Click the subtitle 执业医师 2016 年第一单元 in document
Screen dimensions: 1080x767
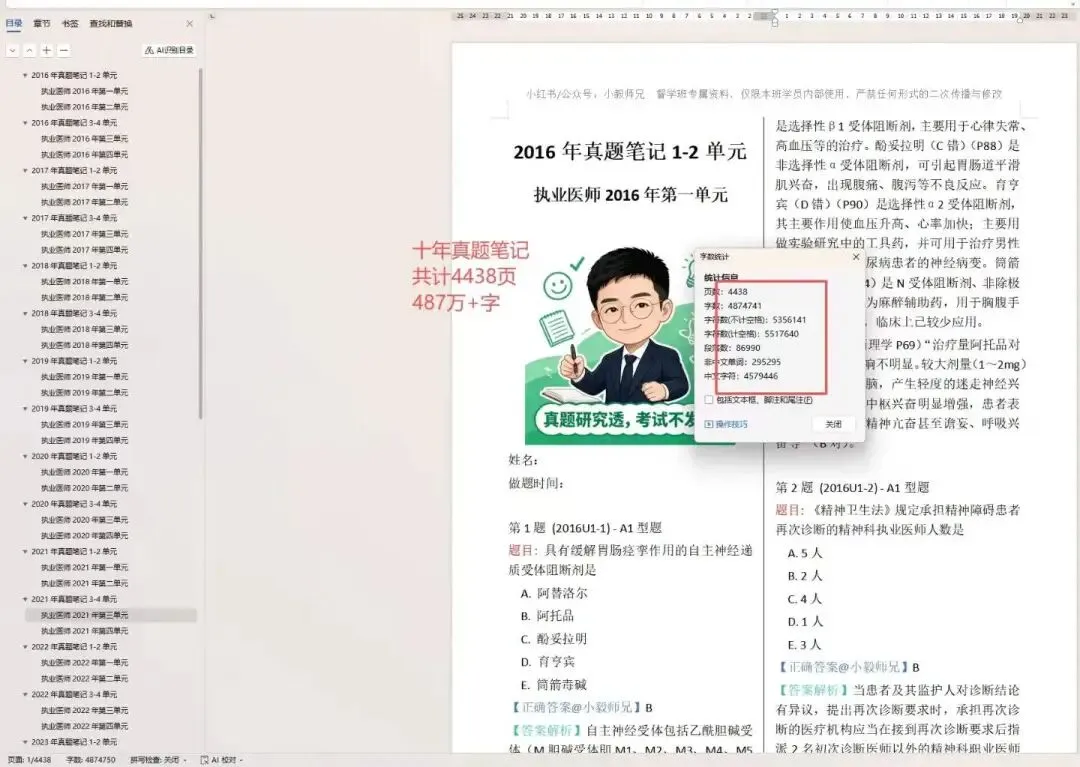pyautogui.click(x=630, y=195)
